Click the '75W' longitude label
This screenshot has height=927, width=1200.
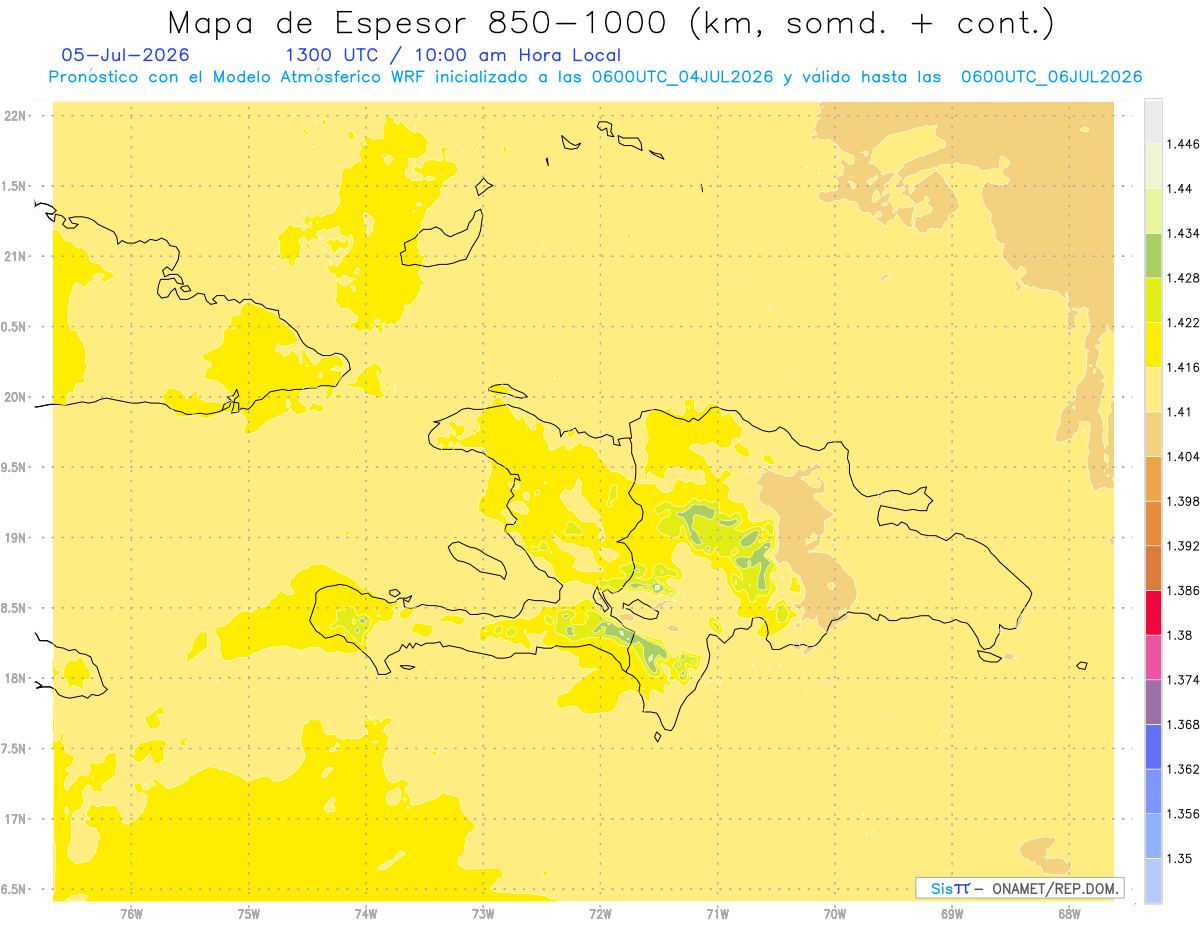tap(249, 913)
